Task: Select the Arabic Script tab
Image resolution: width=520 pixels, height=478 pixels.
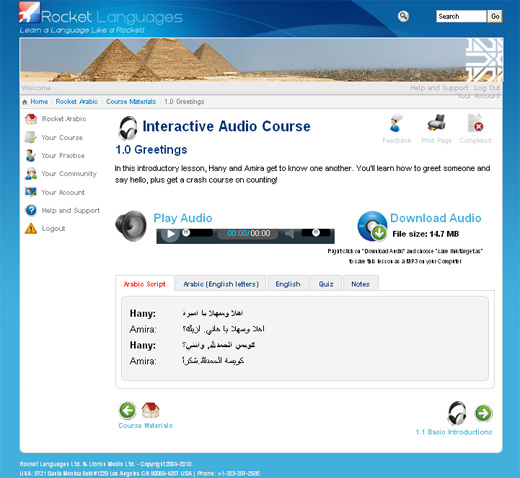Action: tap(144, 284)
